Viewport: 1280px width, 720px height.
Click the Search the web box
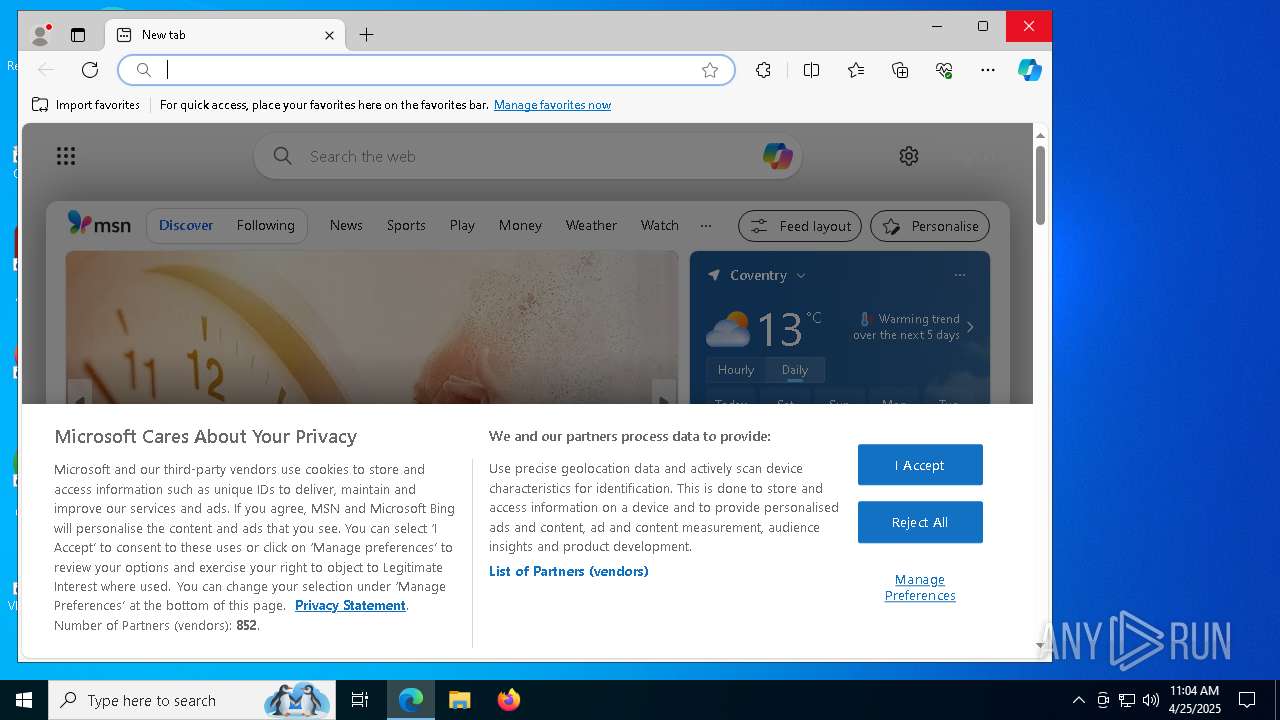528,156
